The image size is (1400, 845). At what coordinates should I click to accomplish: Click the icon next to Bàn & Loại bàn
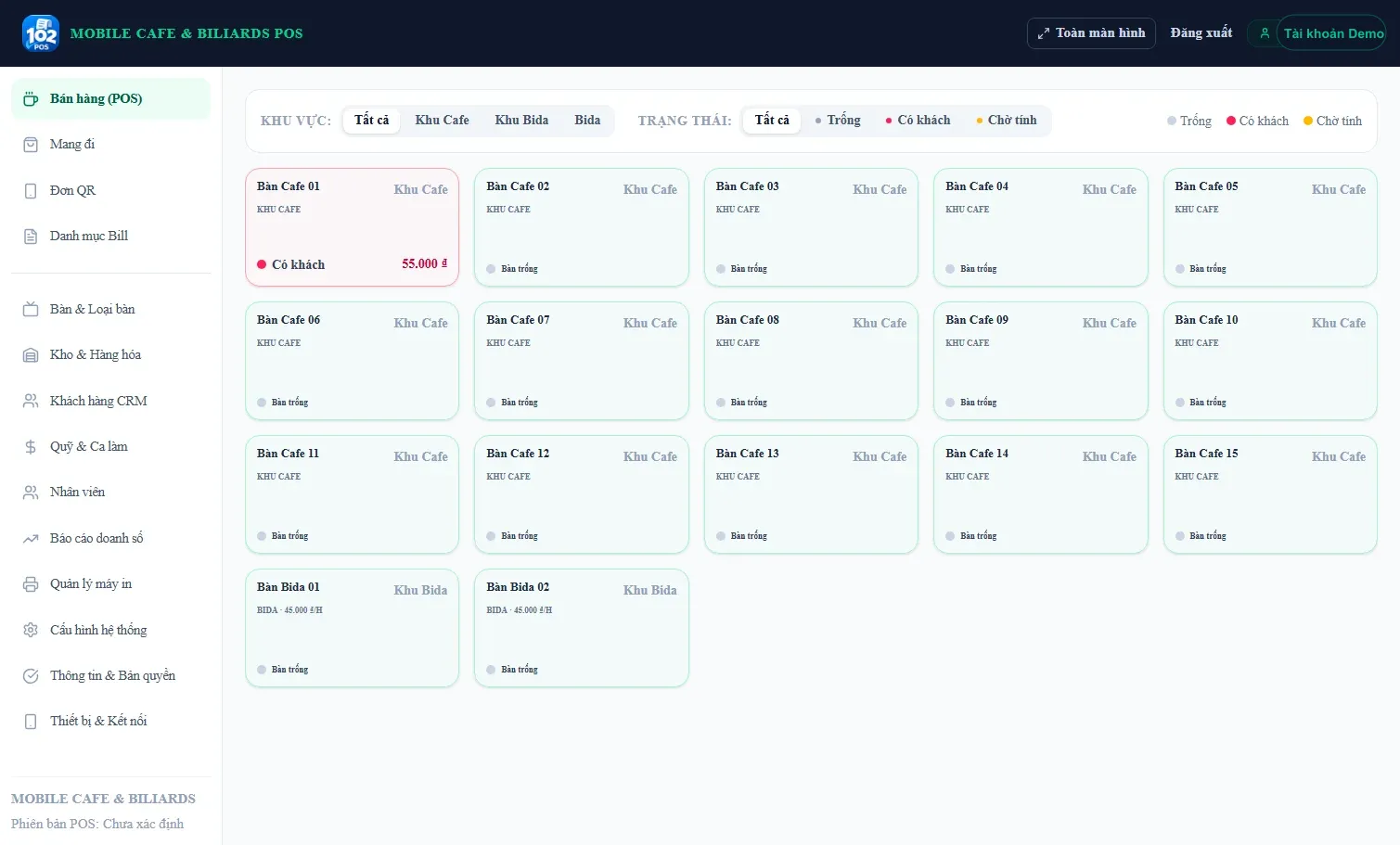(x=31, y=310)
